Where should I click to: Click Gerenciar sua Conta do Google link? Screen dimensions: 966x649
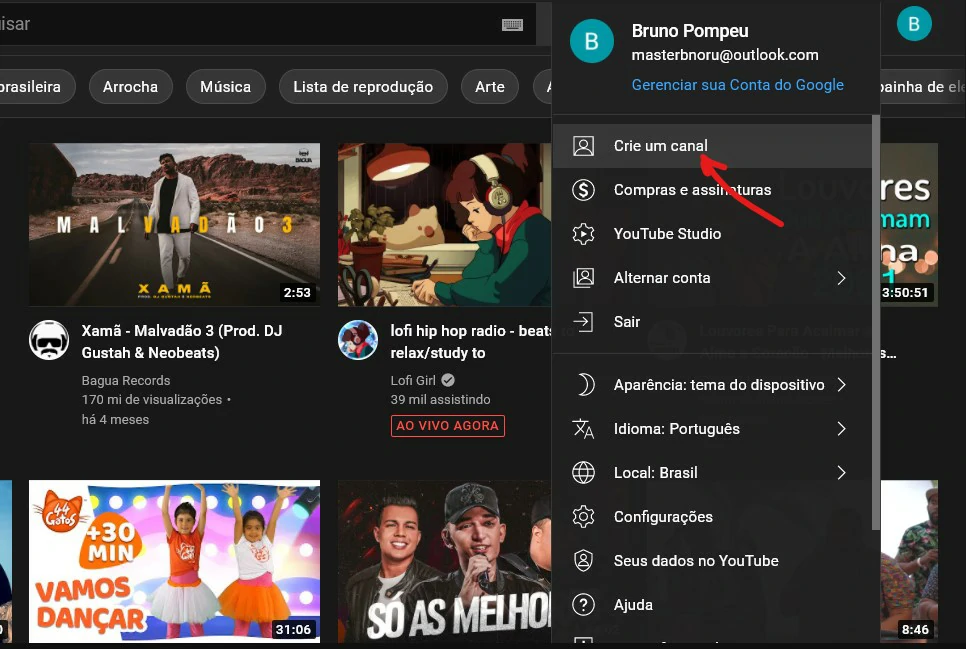737,85
